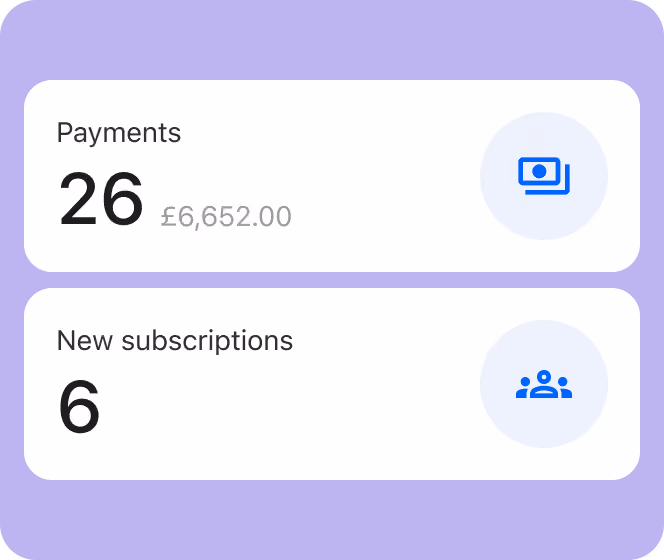
Task: Select the circular badge behind payments icon
Action: [x=544, y=176]
